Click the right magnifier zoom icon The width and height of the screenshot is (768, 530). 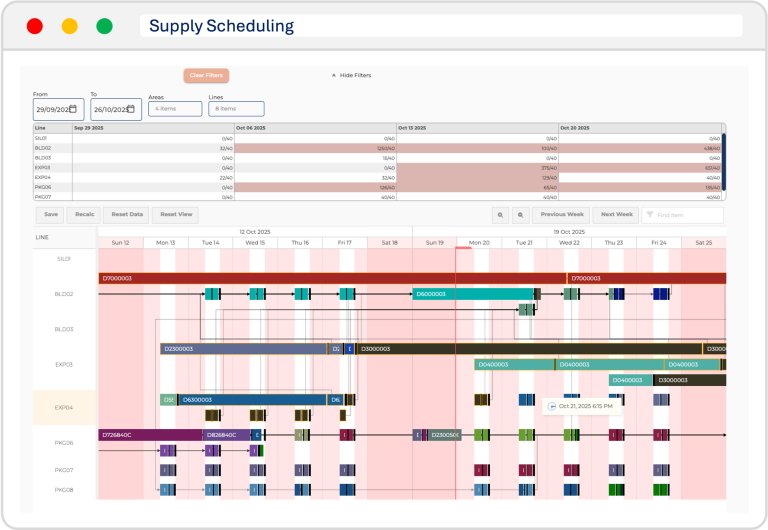coord(520,215)
